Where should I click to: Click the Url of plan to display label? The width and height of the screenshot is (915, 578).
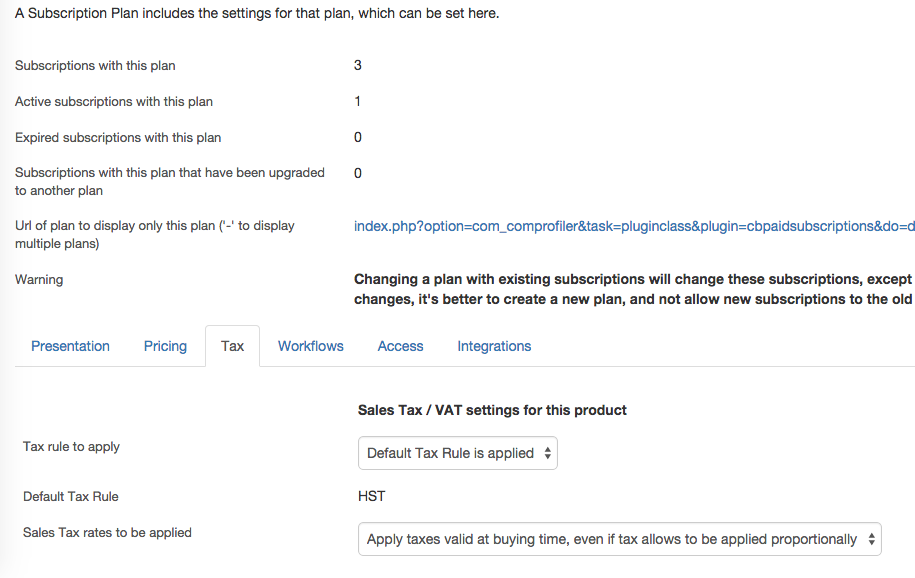tap(155, 235)
